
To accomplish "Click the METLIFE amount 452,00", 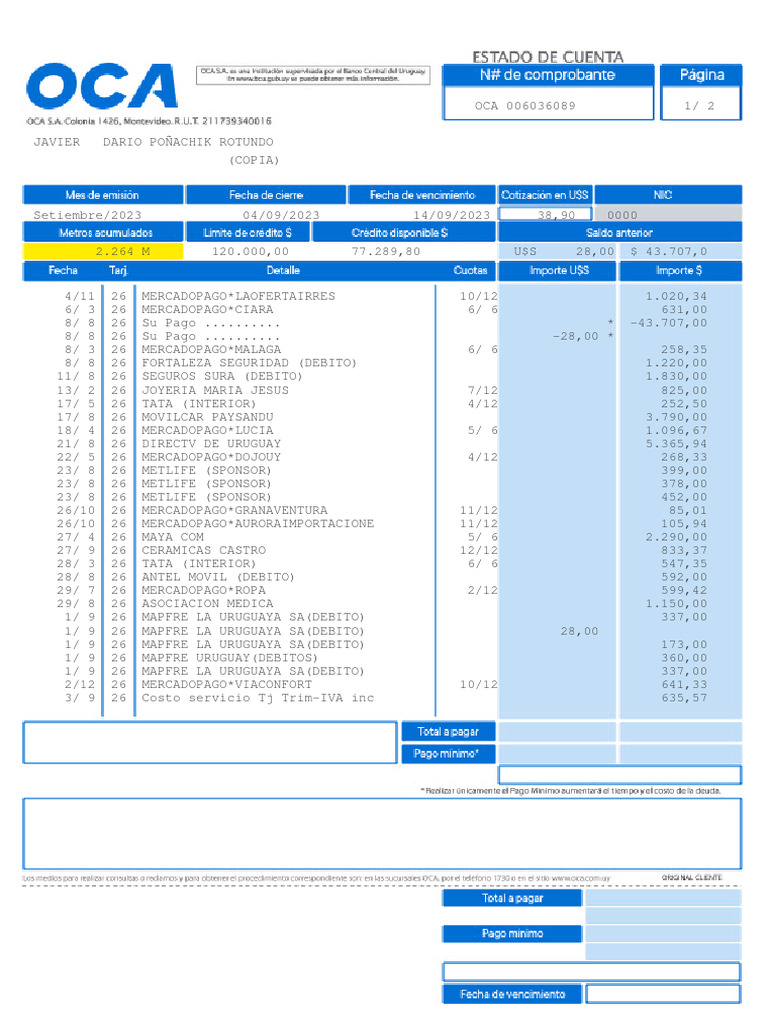I will [x=684, y=498].
